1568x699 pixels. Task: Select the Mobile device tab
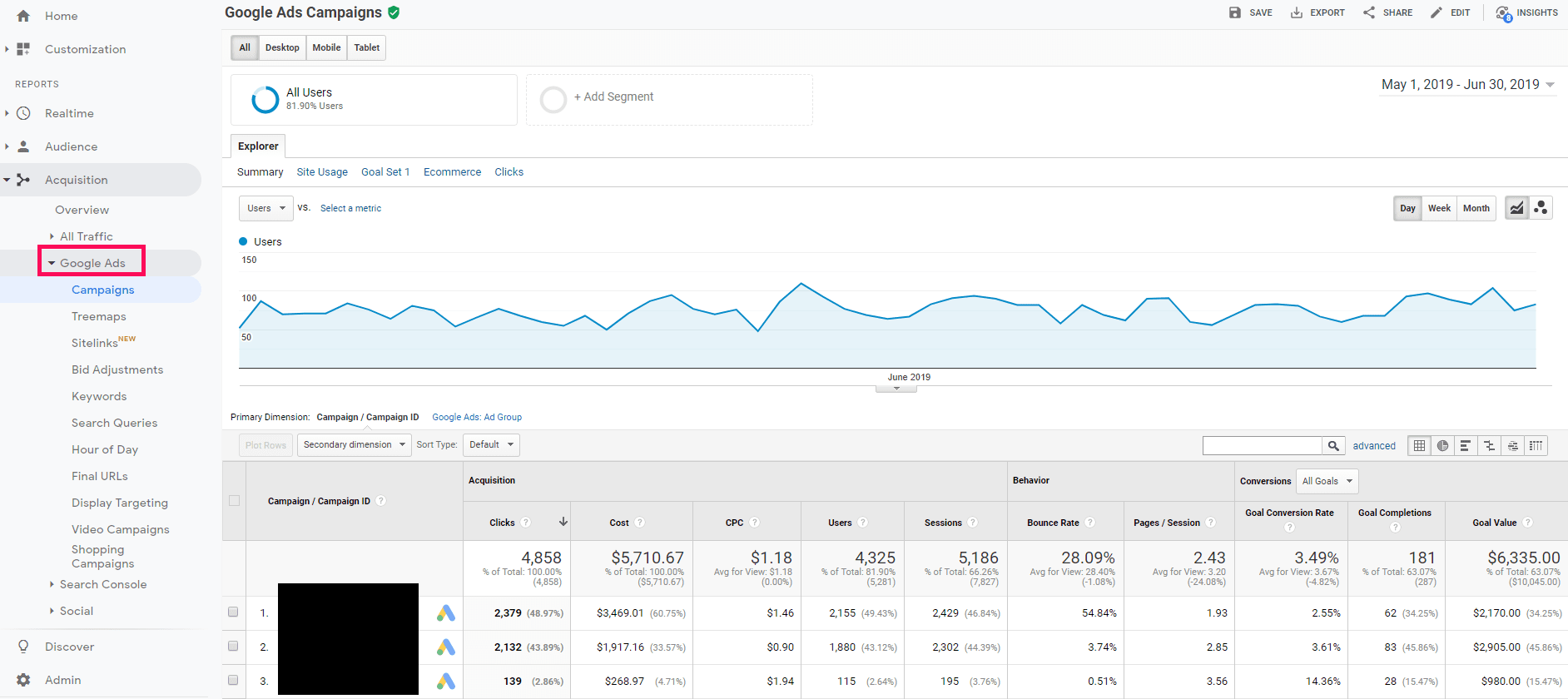tap(326, 48)
